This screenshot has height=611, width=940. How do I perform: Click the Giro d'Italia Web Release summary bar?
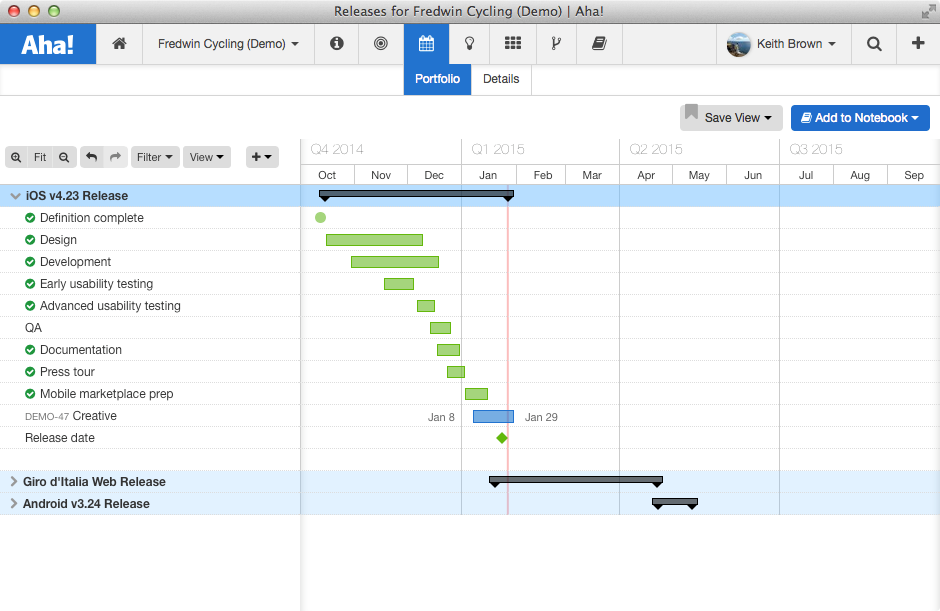(576, 481)
